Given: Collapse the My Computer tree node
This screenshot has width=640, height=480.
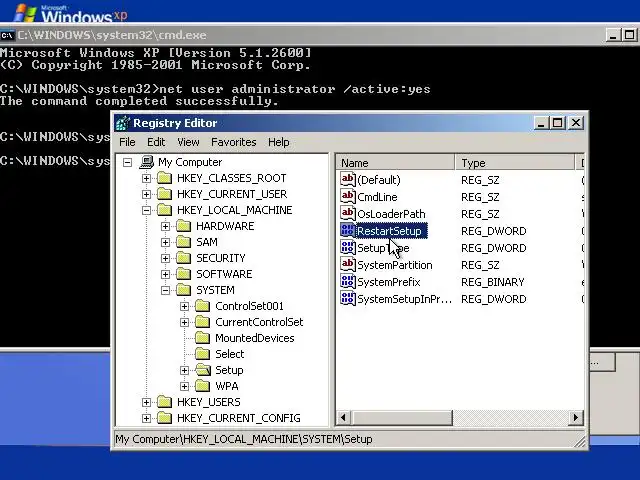Looking at the screenshot, I should (127, 162).
